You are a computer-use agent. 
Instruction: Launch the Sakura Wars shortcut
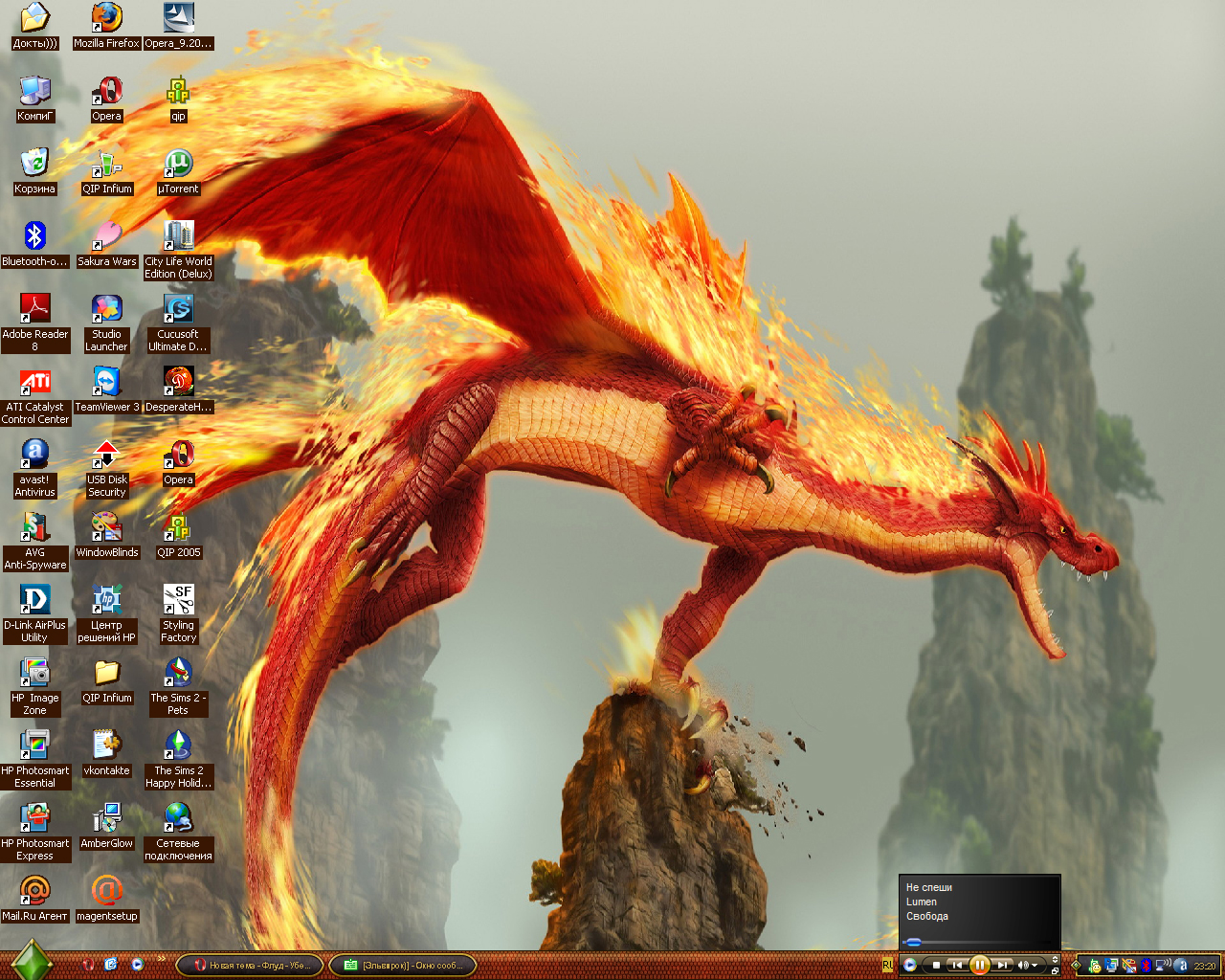click(106, 245)
